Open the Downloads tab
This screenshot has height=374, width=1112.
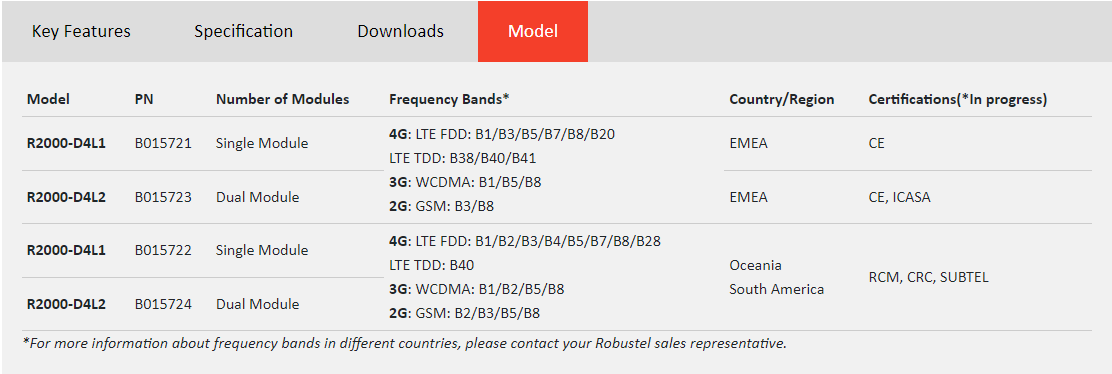click(401, 31)
